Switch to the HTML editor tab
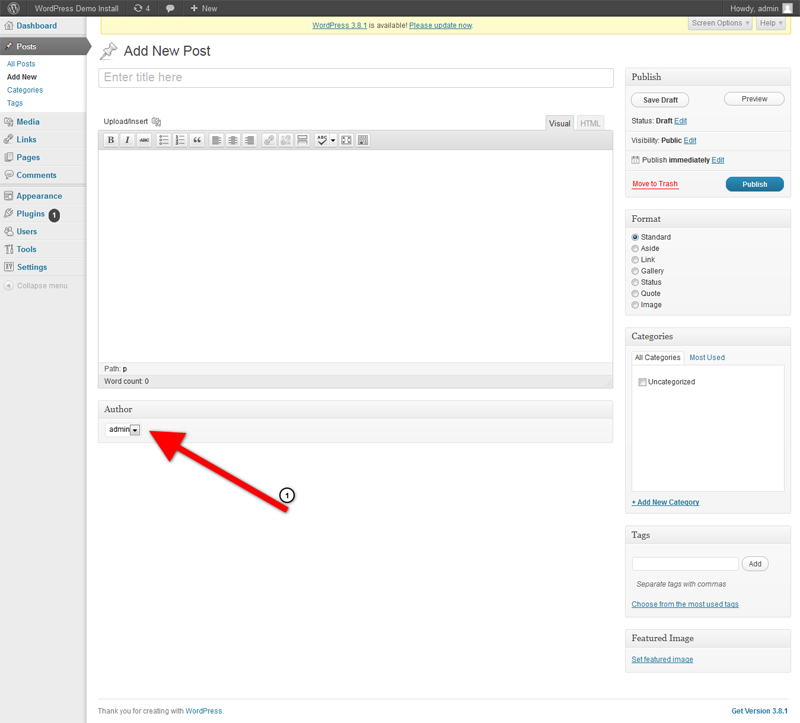The height and width of the screenshot is (723, 800). pyautogui.click(x=590, y=123)
